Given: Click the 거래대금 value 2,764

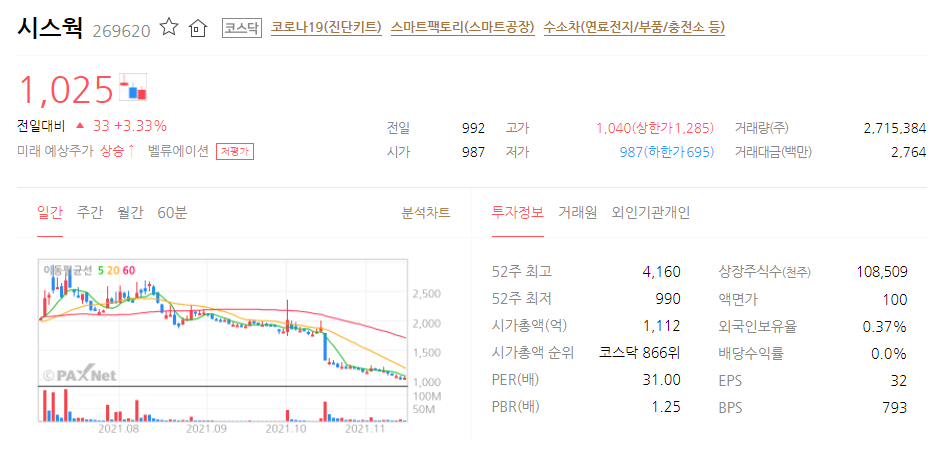Looking at the screenshot, I should click(908, 152).
